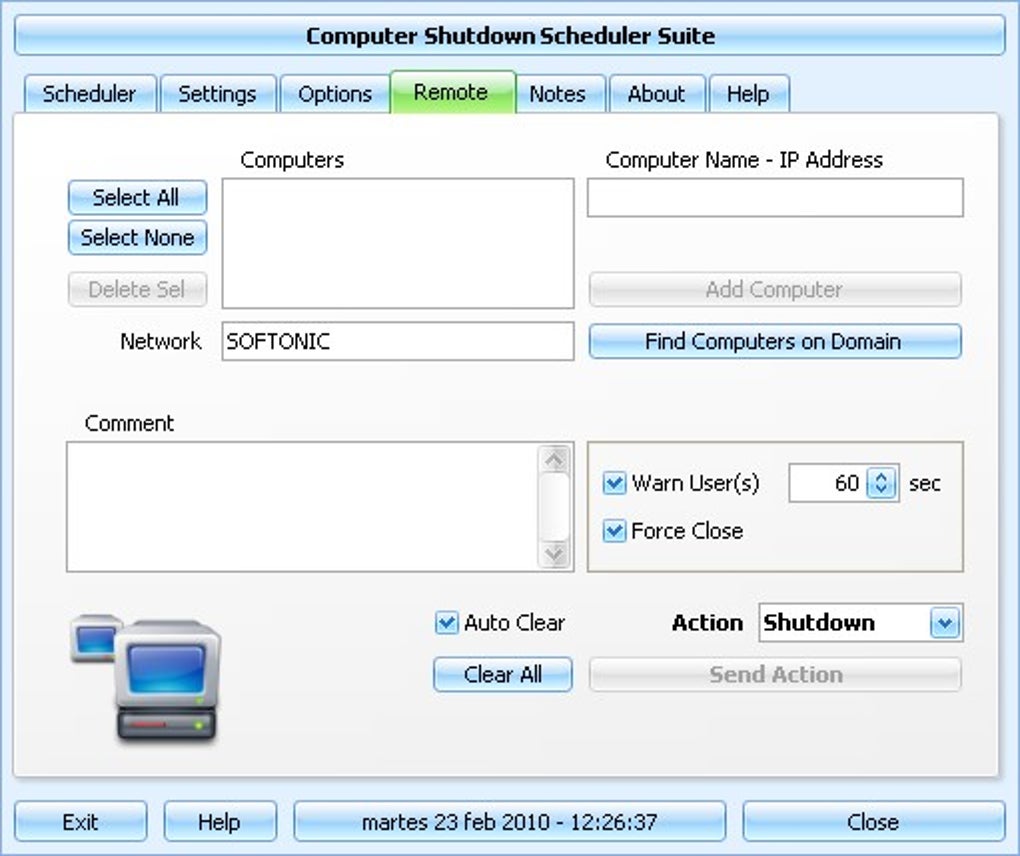
Task: Open the Settings tab
Action: (218, 93)
